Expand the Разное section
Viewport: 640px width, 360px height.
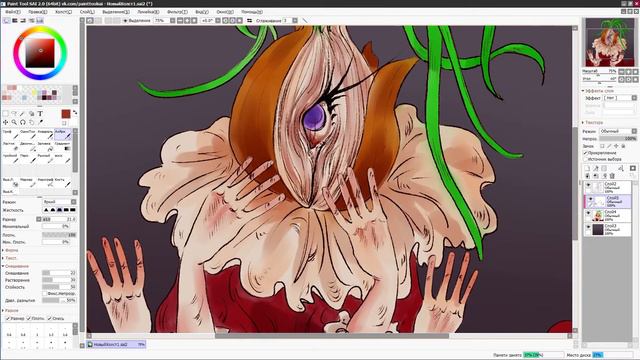point(11,310)
